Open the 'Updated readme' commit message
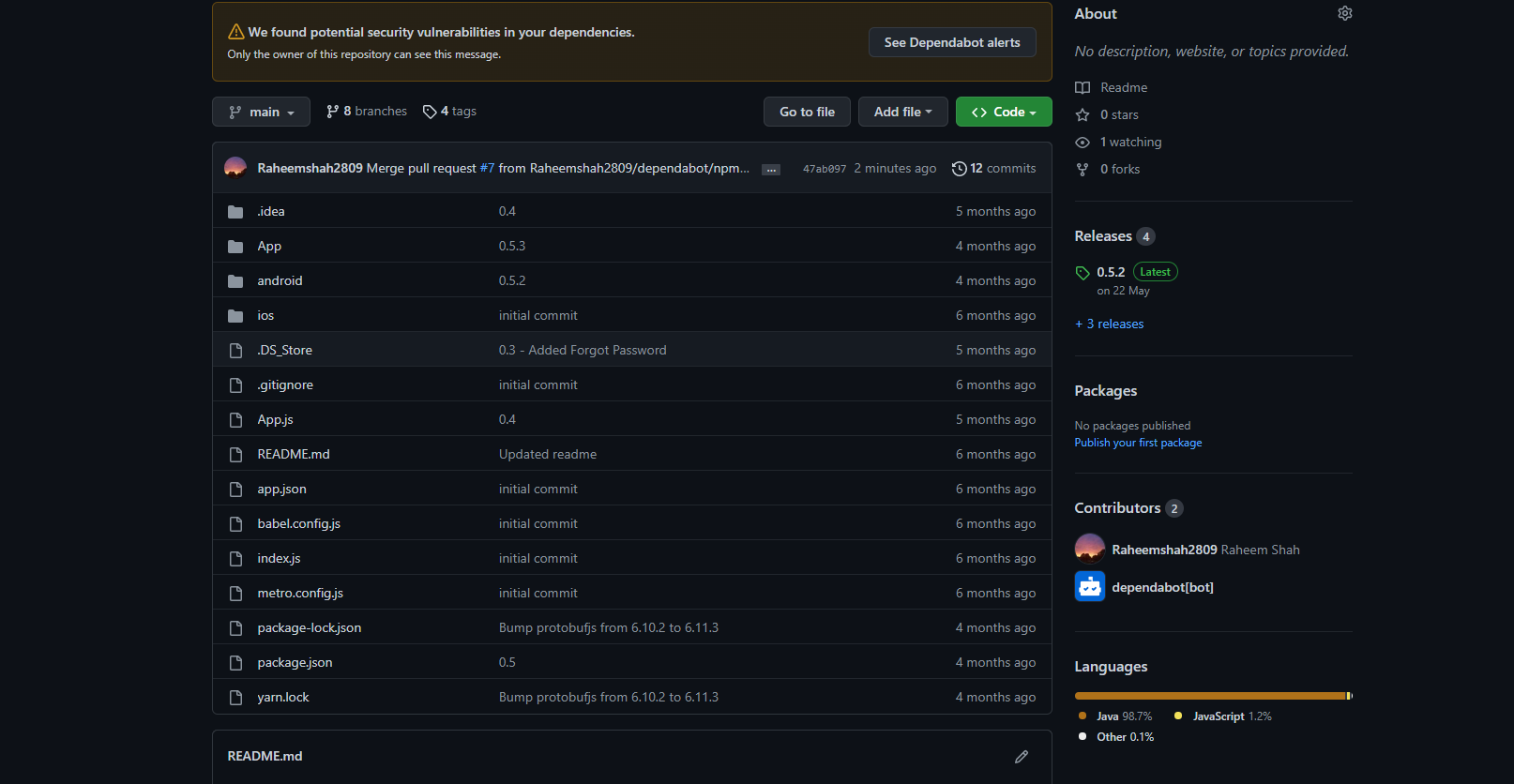The height and width of the screenshot is (784, 1514). [548, 454]
